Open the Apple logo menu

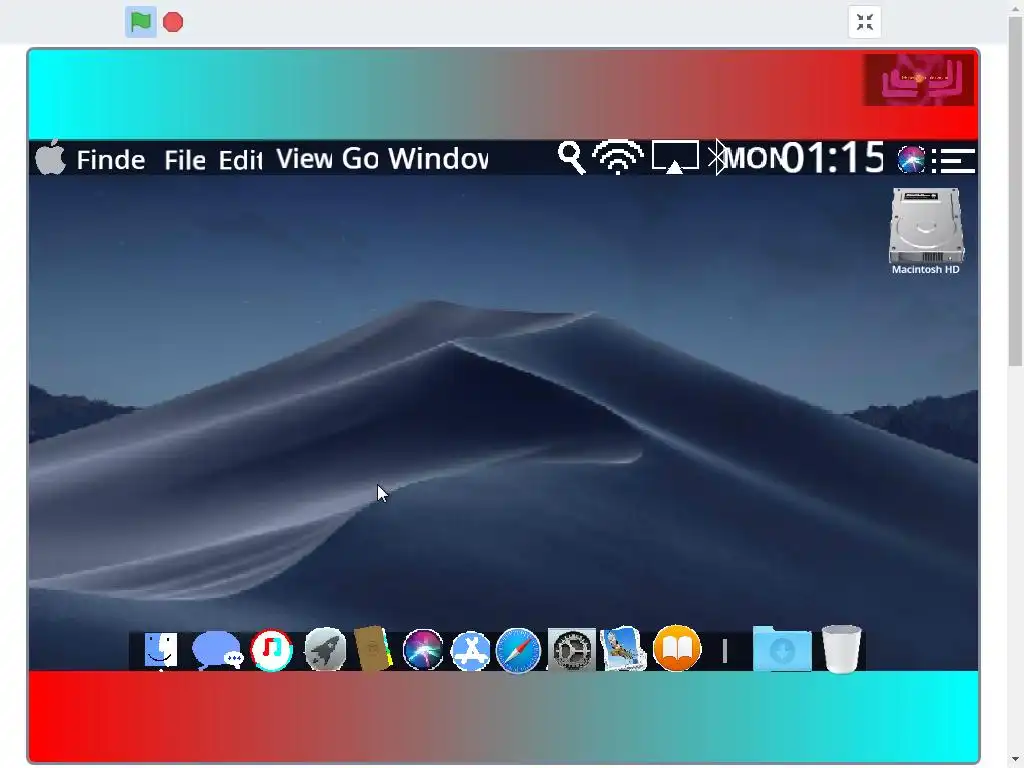[x=50, y=157]
